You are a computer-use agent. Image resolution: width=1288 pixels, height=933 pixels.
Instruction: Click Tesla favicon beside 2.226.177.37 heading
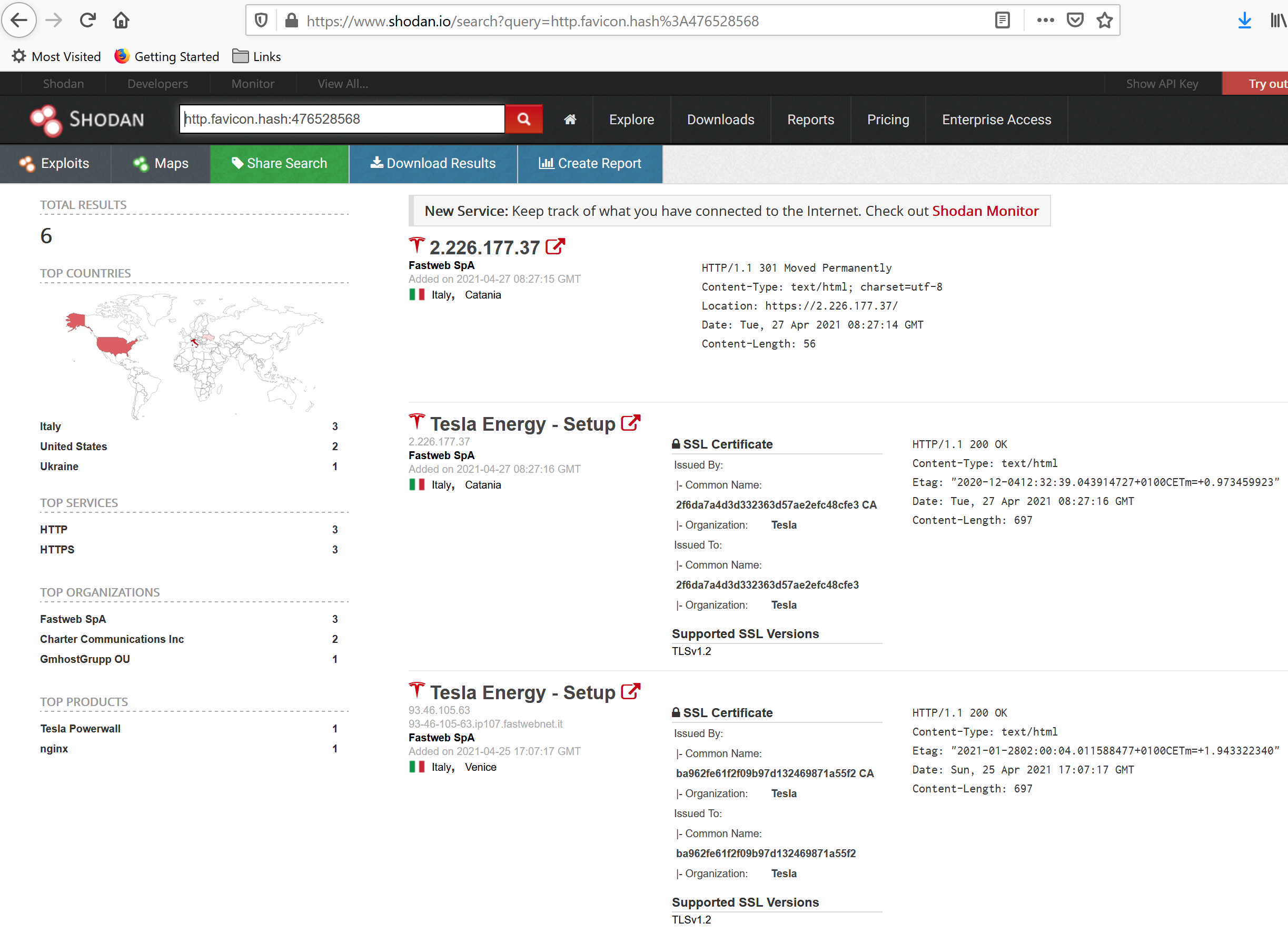point(417,246)
